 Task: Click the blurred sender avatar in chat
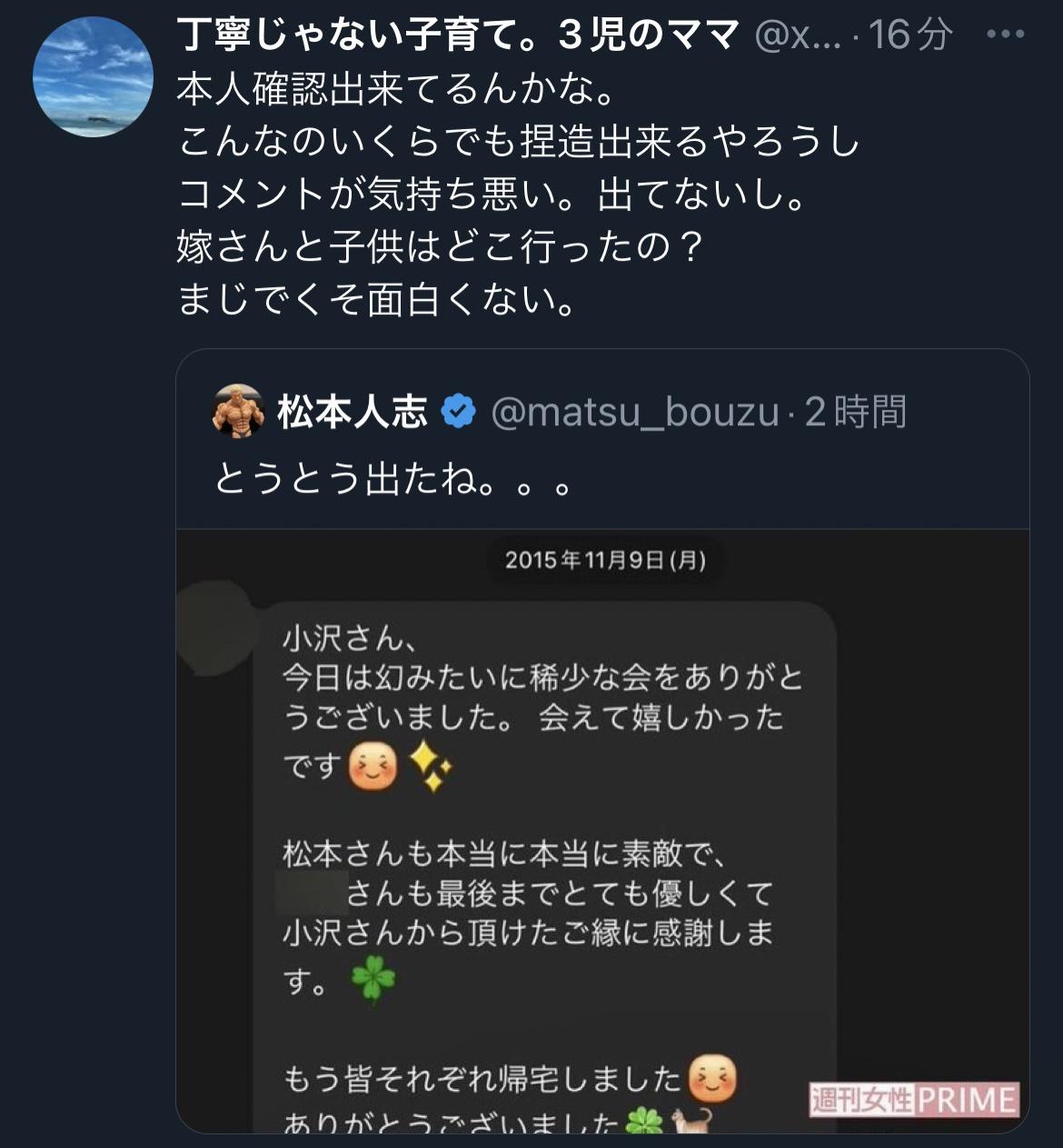pyautogui.click(x=214, y=629)
